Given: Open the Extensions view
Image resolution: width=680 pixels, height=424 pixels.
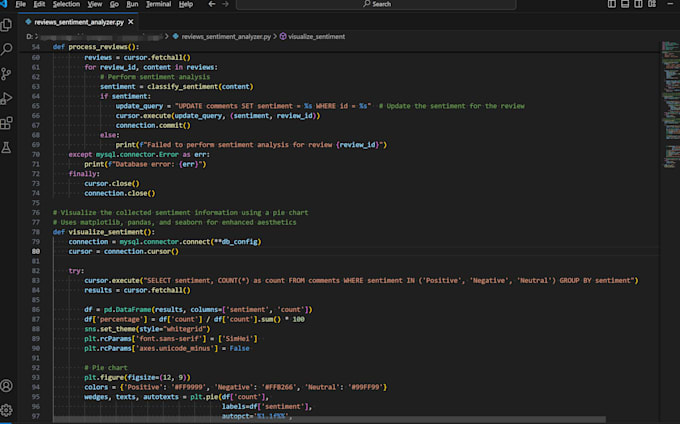Looking at the screenshot, I should tap(7, 123).
